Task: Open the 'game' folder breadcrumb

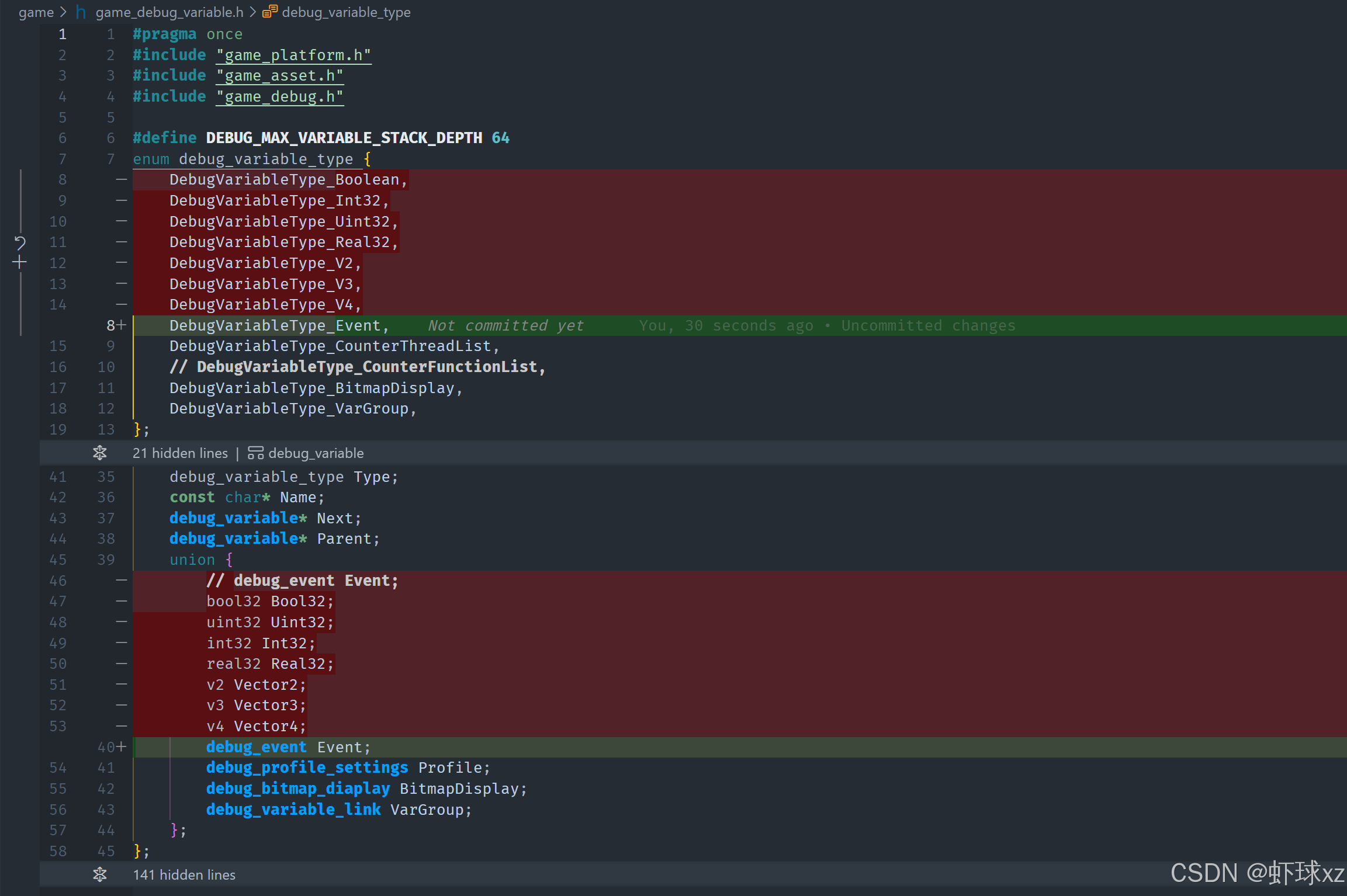Action: click(x=36, y=12)
